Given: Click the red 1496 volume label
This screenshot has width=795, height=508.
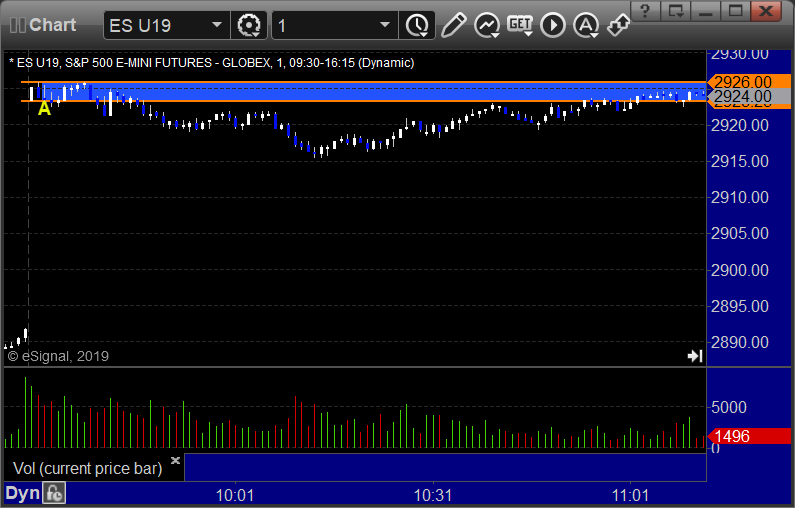Looking at the screenshot, I should [x=749, y=436].
